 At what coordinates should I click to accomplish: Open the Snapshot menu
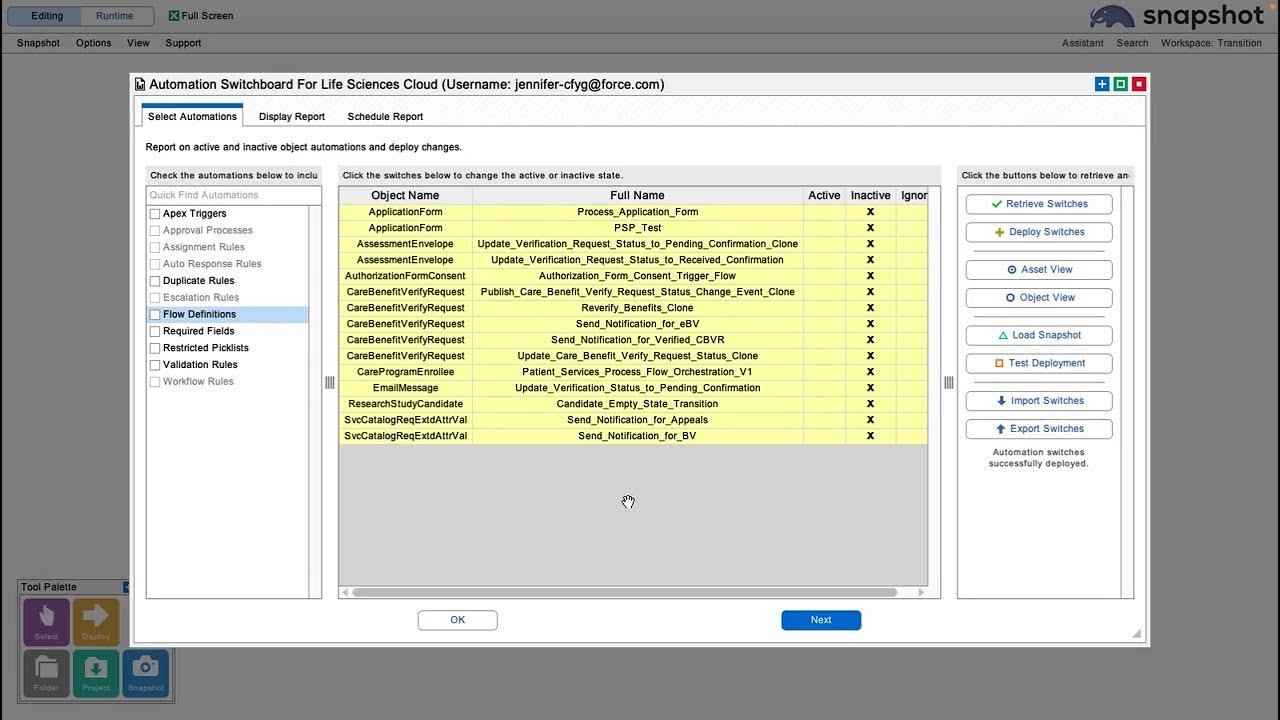(x=38, y=43)
